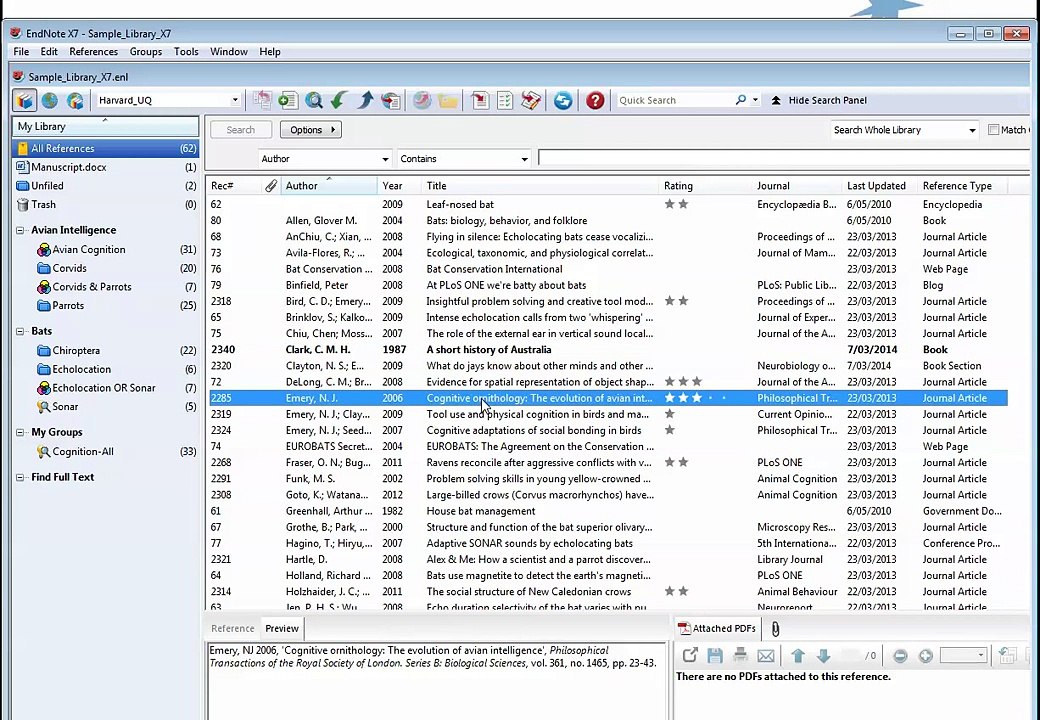Collapse the Avian Intelligence group set

(x=20, y=231)
